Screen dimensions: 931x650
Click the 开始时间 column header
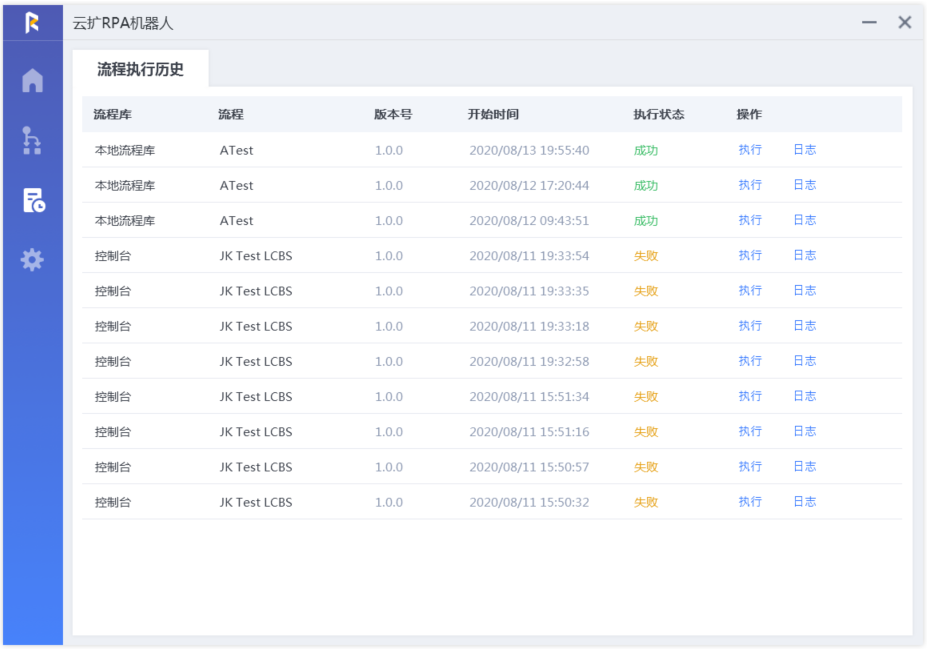pyautogui.click(x=493, y=114)
